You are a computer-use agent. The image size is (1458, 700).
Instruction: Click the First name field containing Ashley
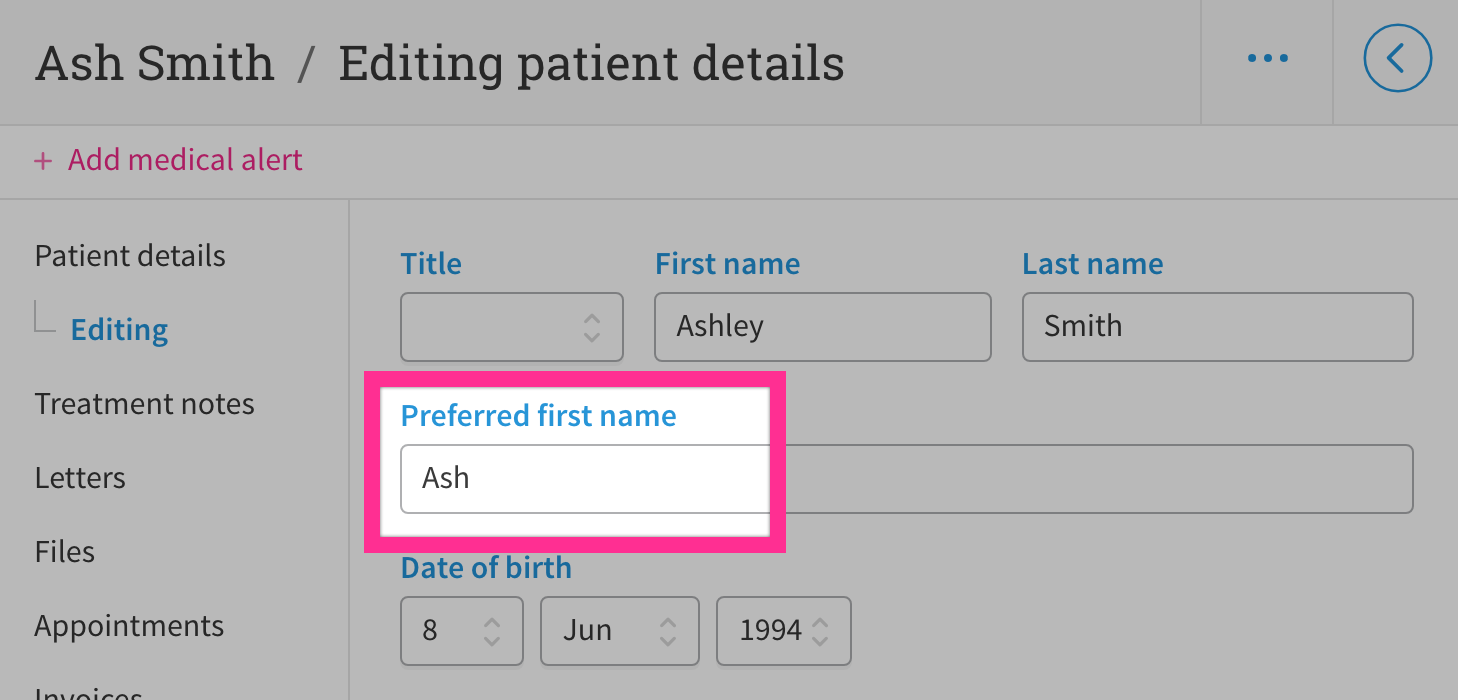click(x=822, y=326)
